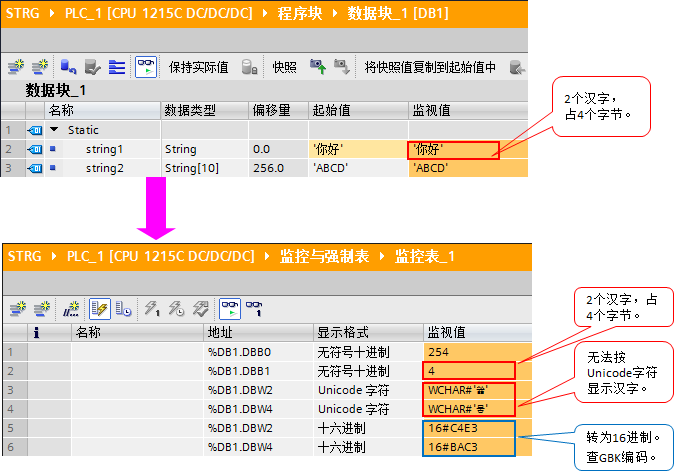Click Monitor once glasses icon
The width and height of the screenshot is (675, 474).
point(254,309)
